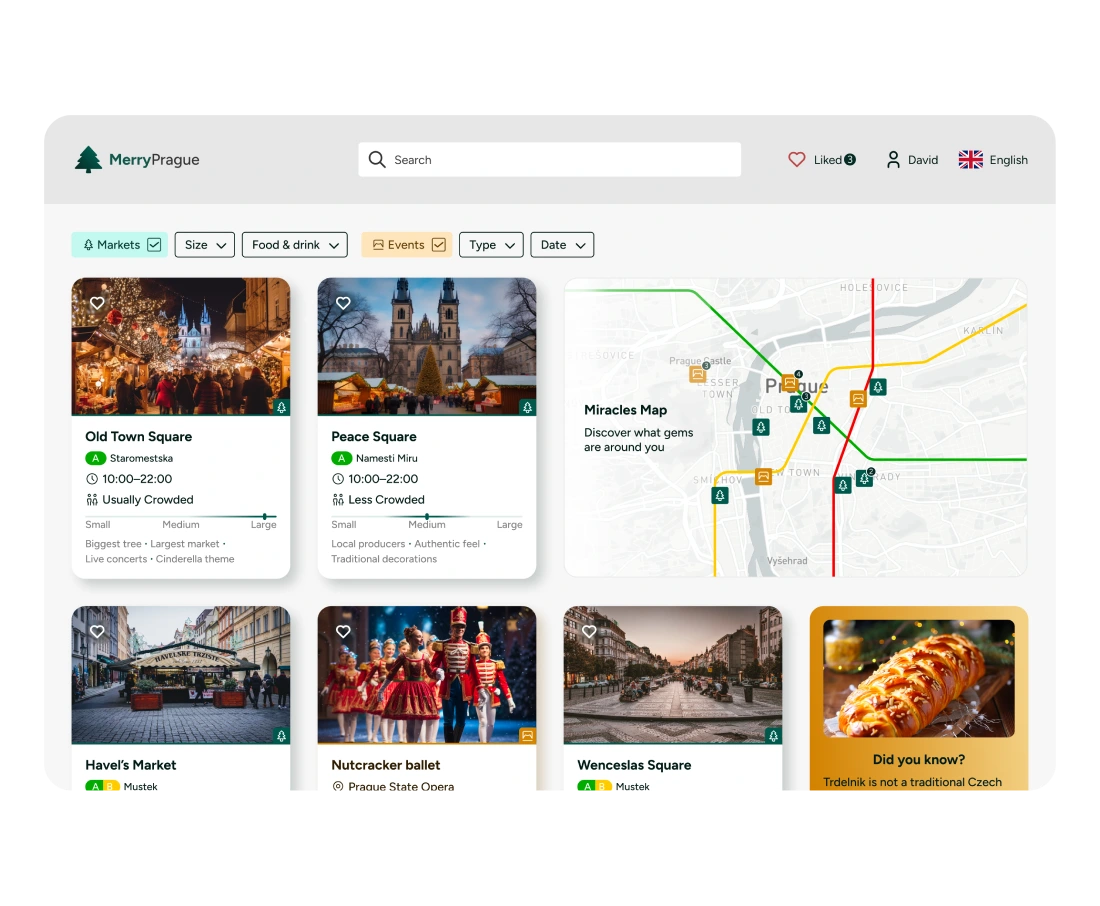The height and width of the screenshot is (906, 1100).
Task: Adjust the Old Town Square size slider
Action: click(264, 517)
